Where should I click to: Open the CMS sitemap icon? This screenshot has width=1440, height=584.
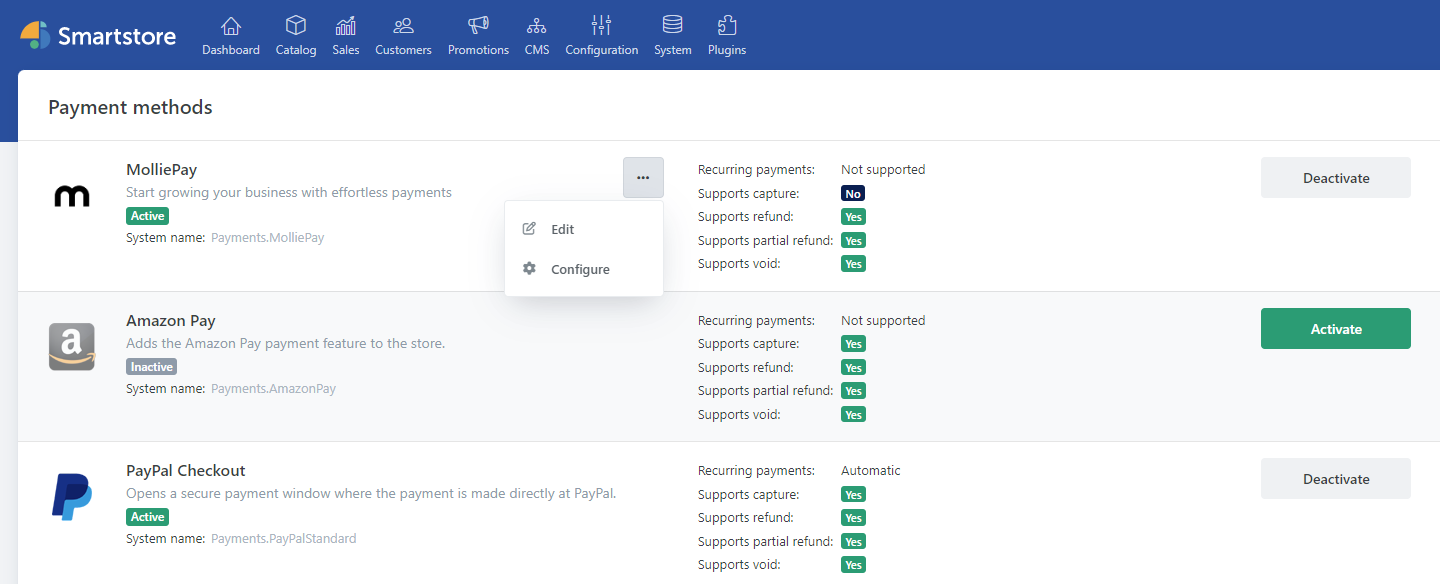point(537,26)
